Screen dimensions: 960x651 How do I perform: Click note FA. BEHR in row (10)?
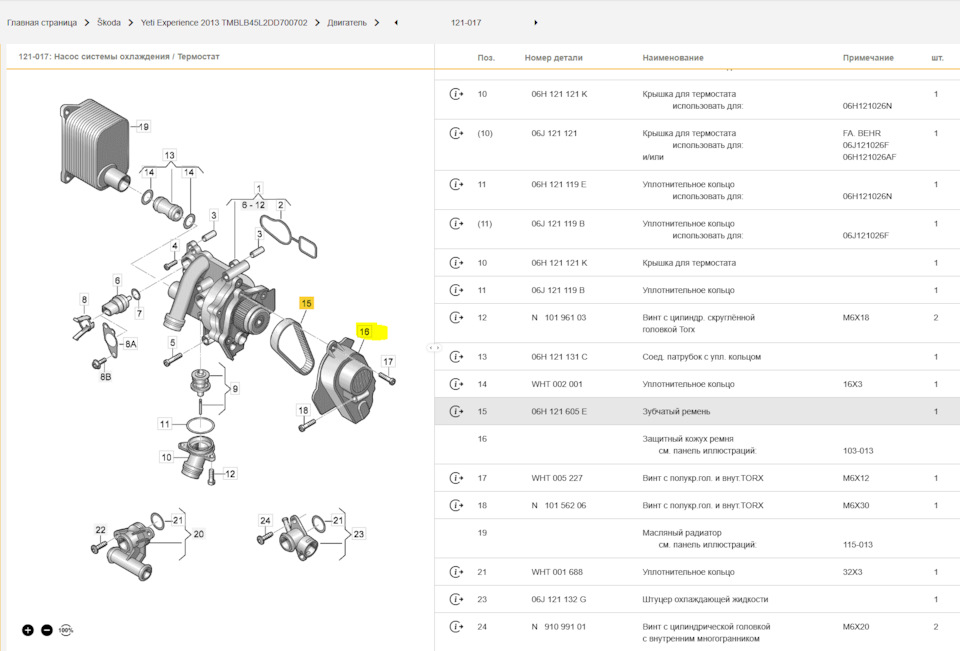(861, 133)
